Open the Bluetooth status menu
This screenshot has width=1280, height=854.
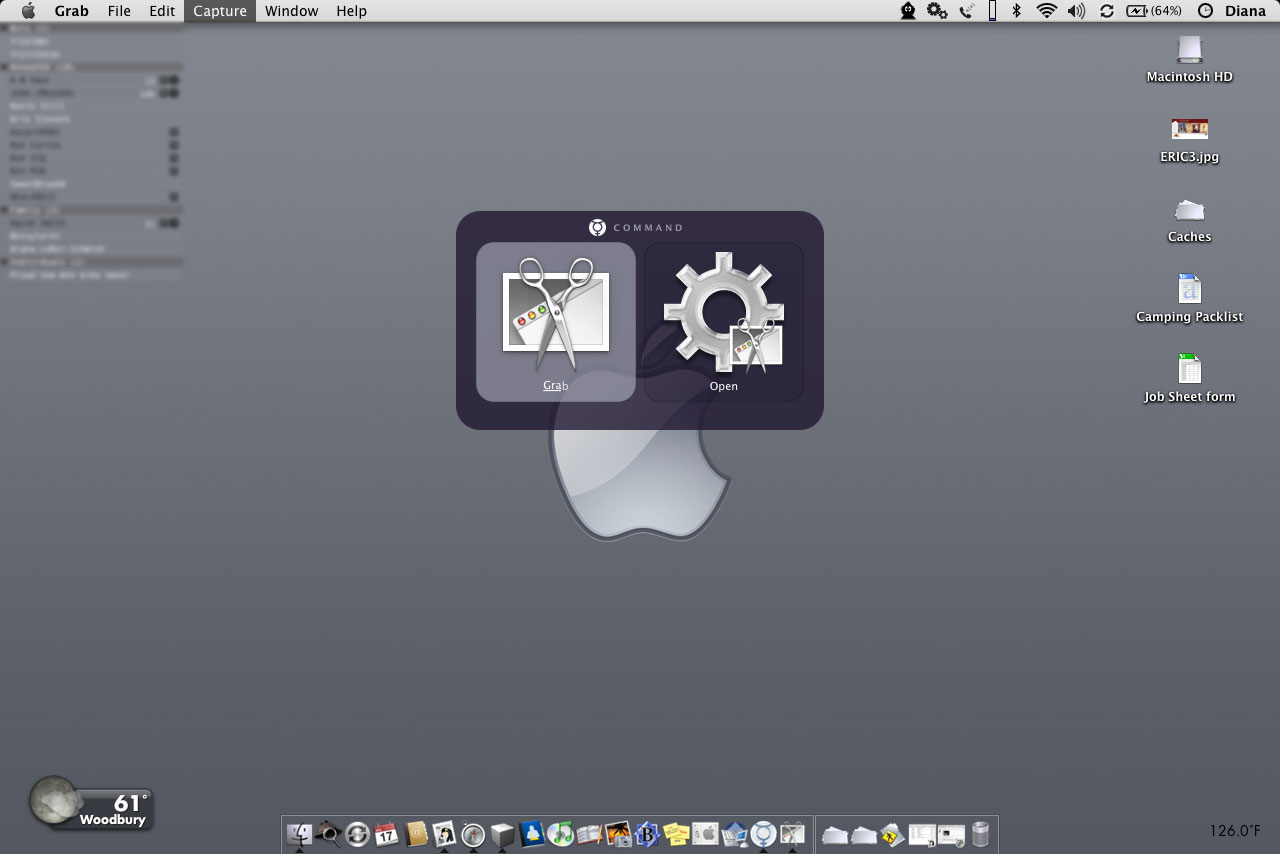point(1017,11)
